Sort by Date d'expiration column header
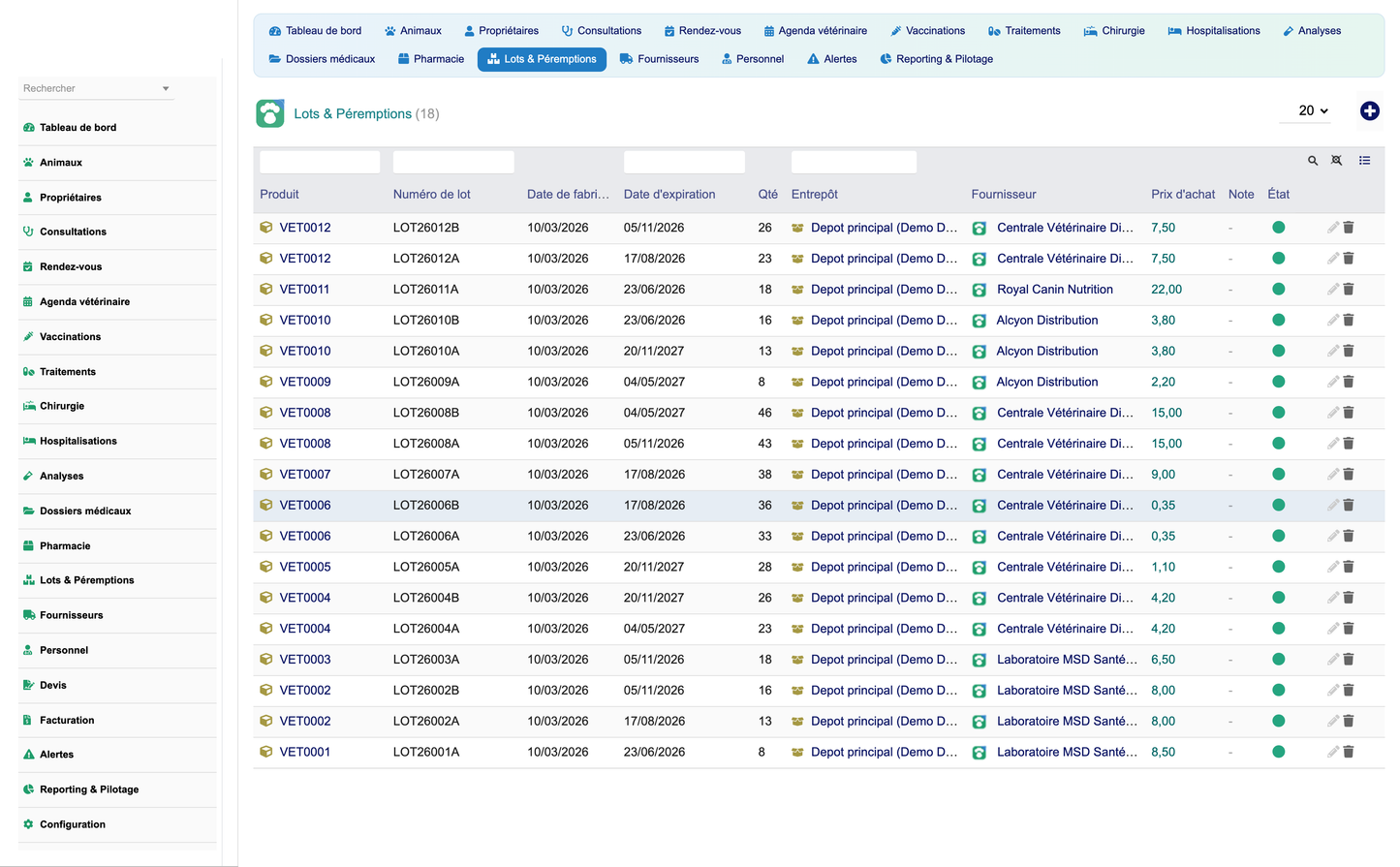This screenshot has height=867, width=1400. [x=669, y=195]
